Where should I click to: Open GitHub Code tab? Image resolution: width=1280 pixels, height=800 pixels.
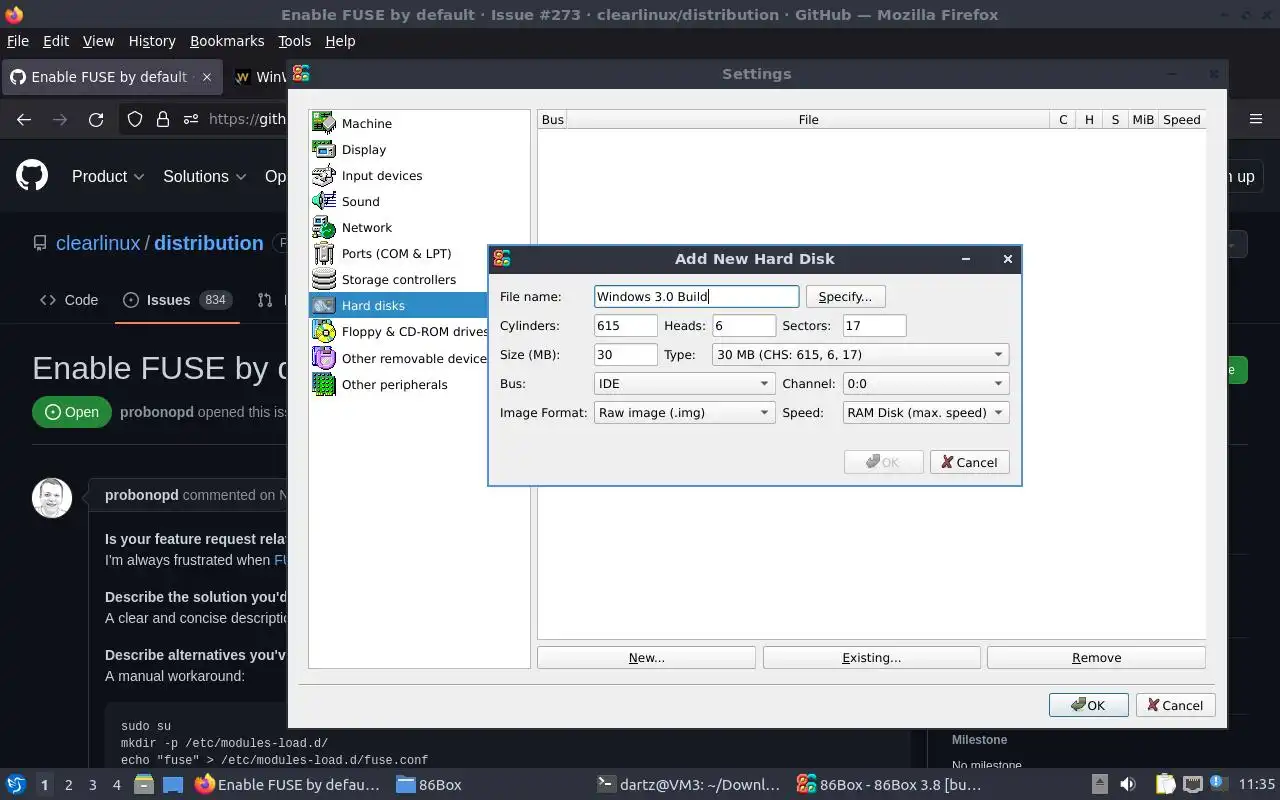pos(69,300)
